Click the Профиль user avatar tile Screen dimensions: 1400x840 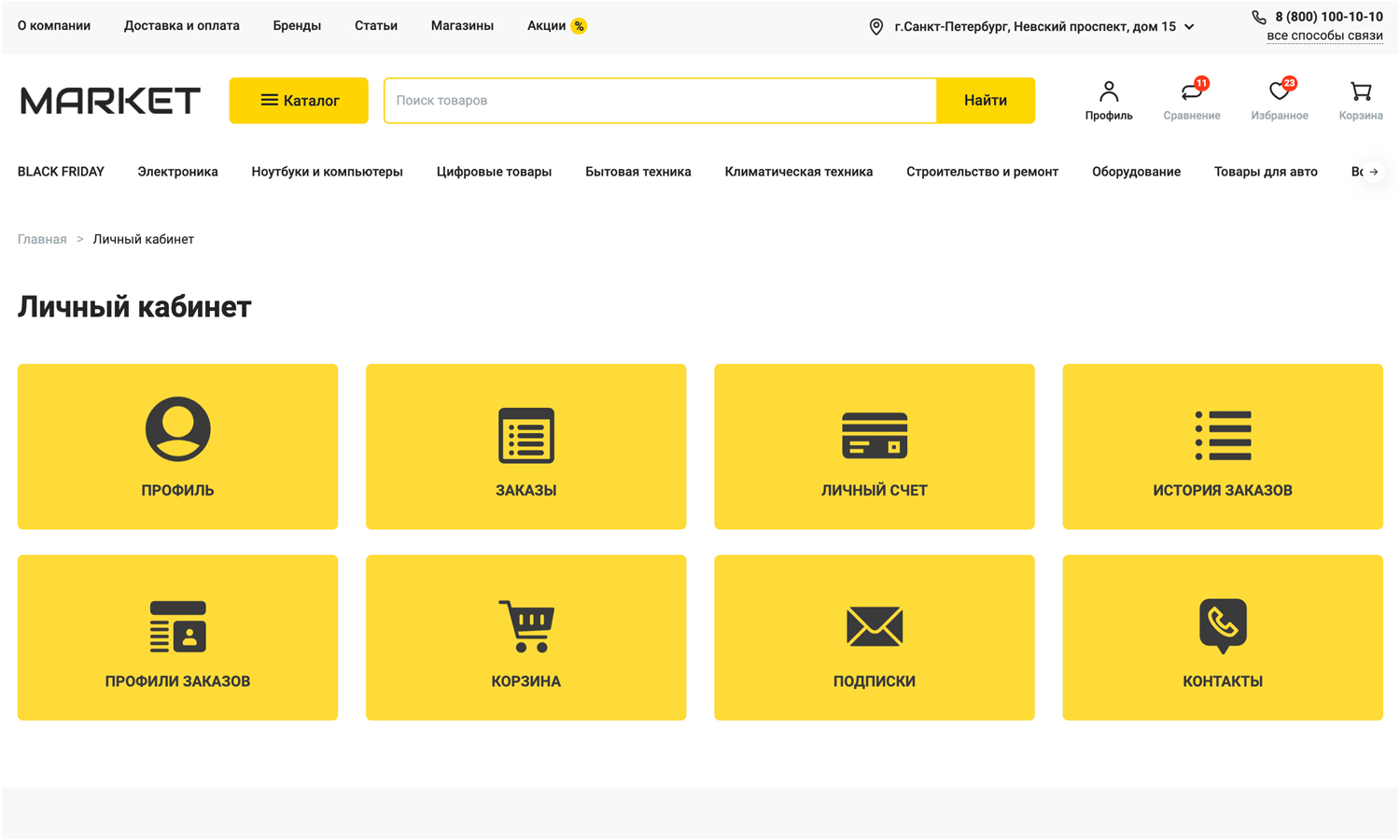point(177,446)
